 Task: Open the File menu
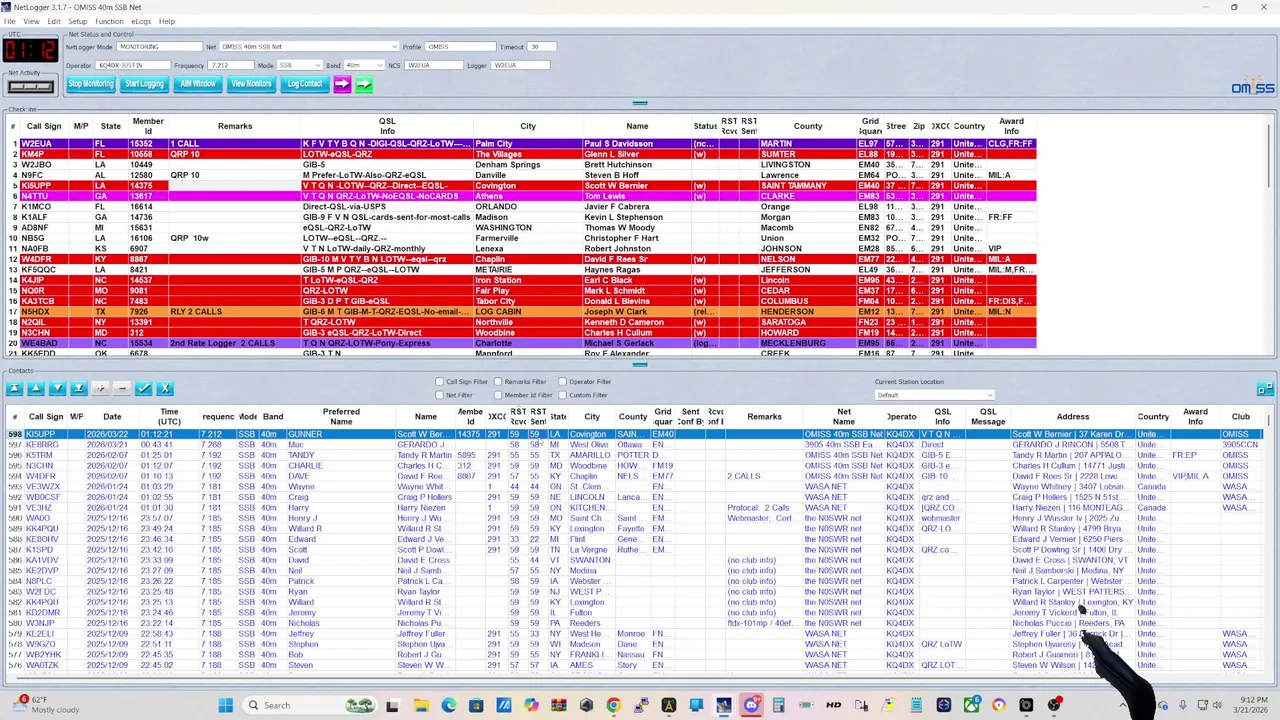tap(10, 21)
